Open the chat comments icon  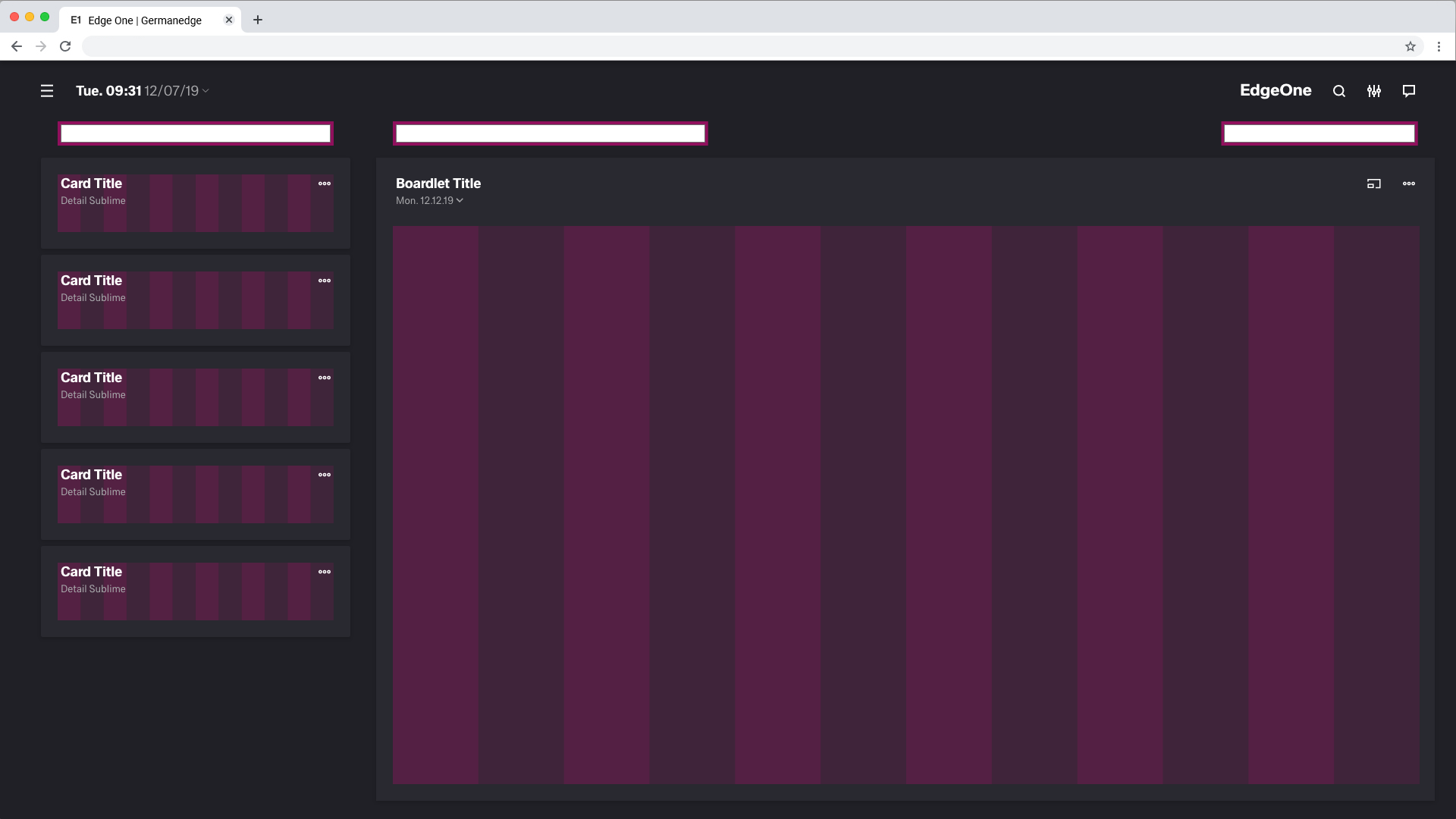[x=1409, y=91]
